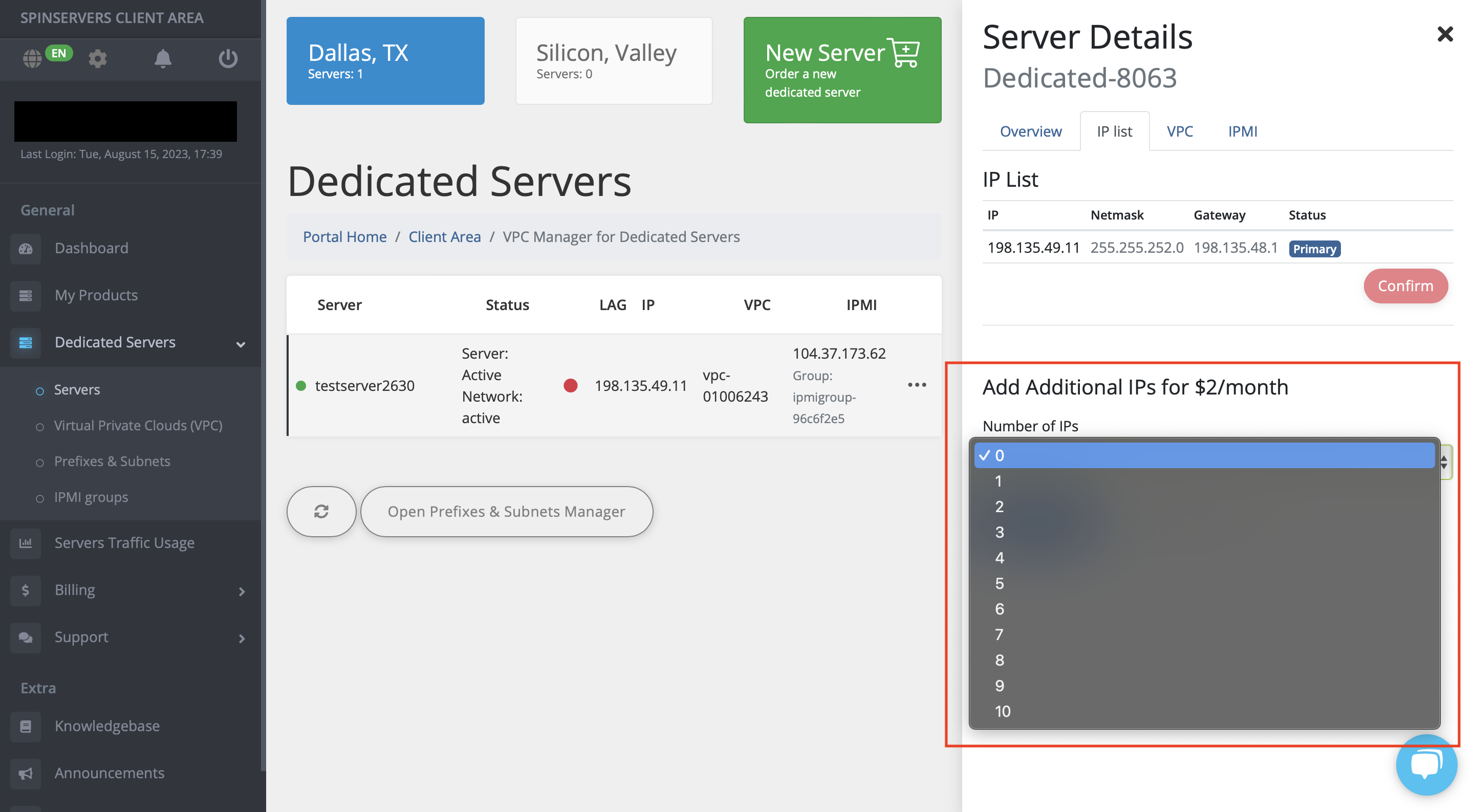Switch to the IPMI tab
Viewport: 1474px width, 812px height.
click(1242, 131)
